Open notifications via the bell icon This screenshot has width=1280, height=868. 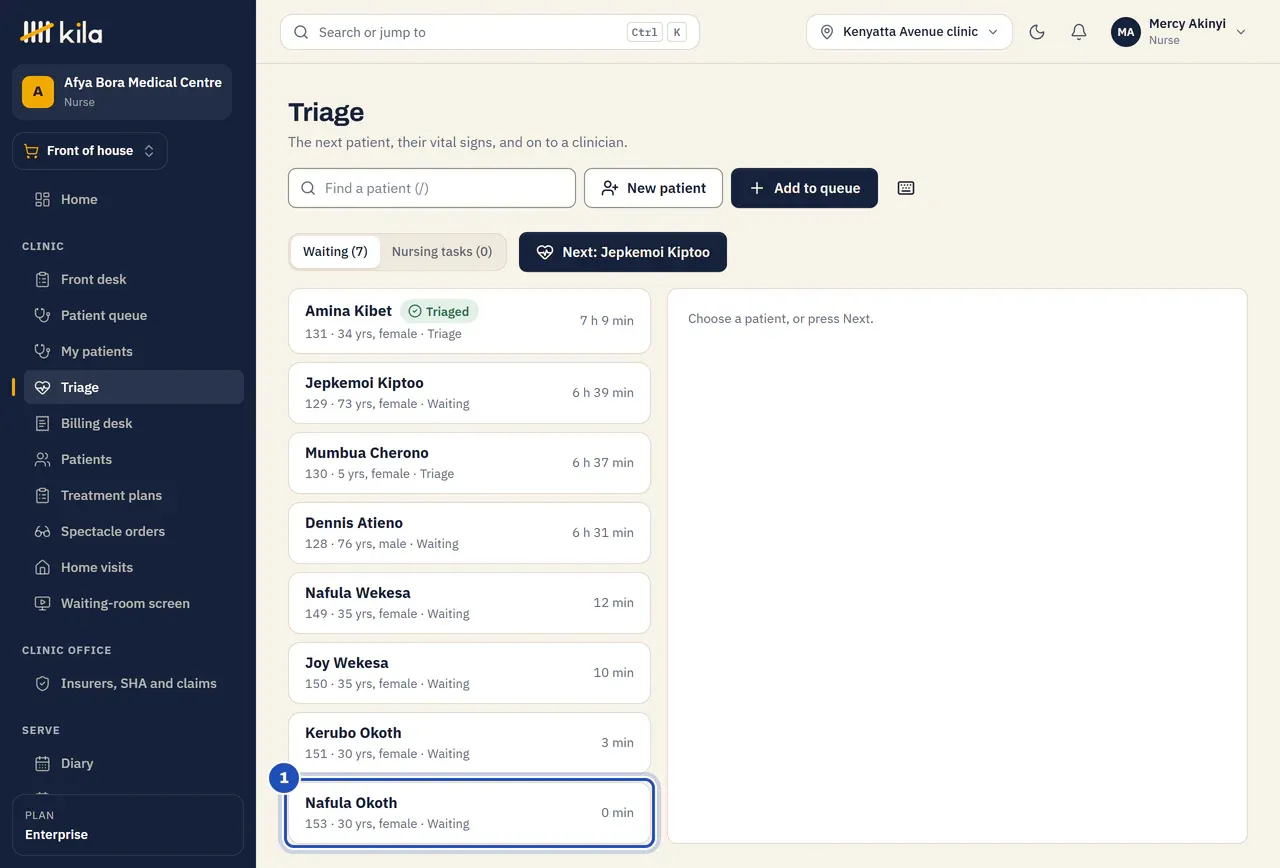coord(1079,32)
